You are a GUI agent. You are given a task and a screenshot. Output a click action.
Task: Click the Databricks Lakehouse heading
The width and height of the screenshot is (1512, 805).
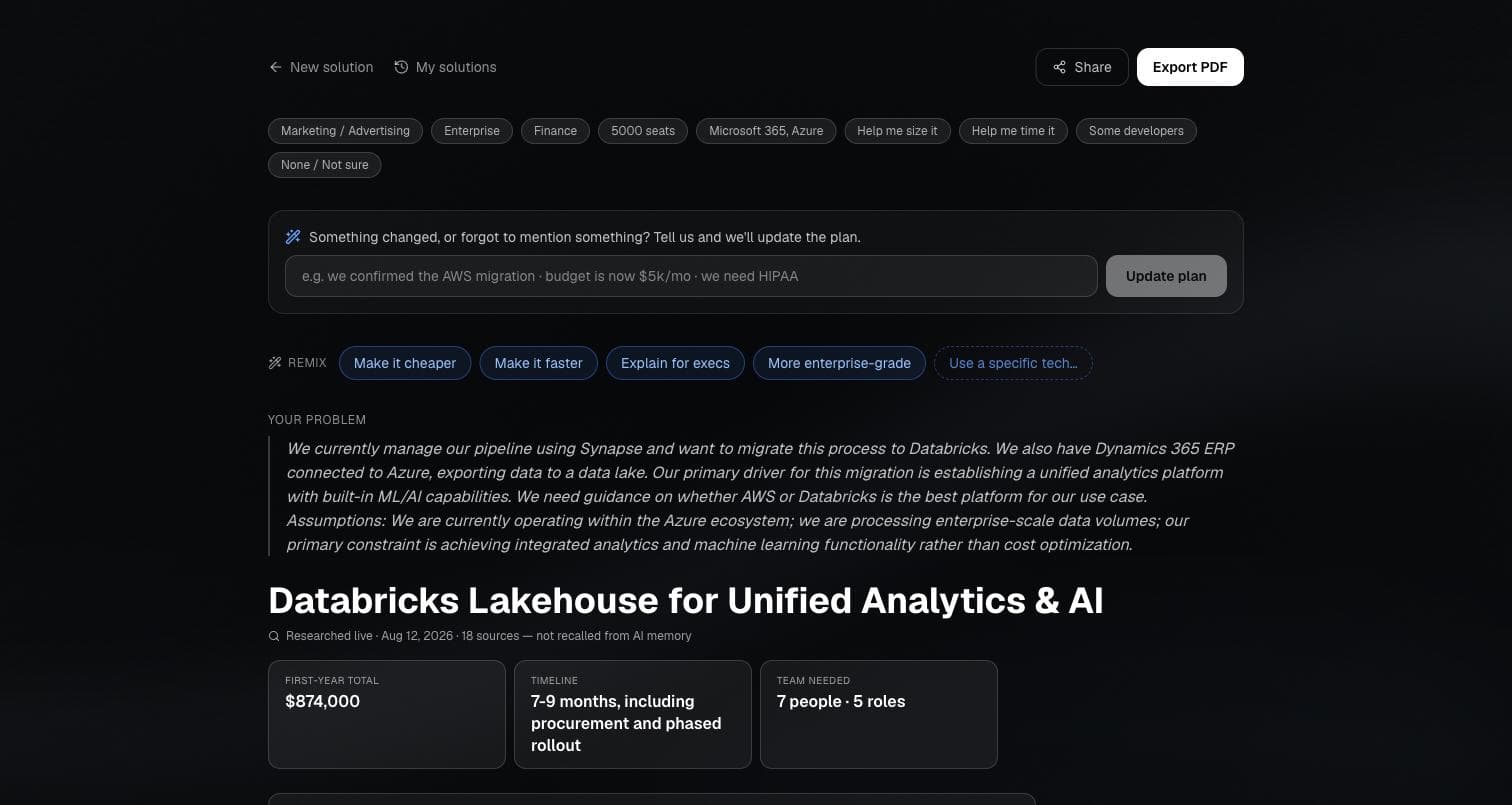[685, 600]
